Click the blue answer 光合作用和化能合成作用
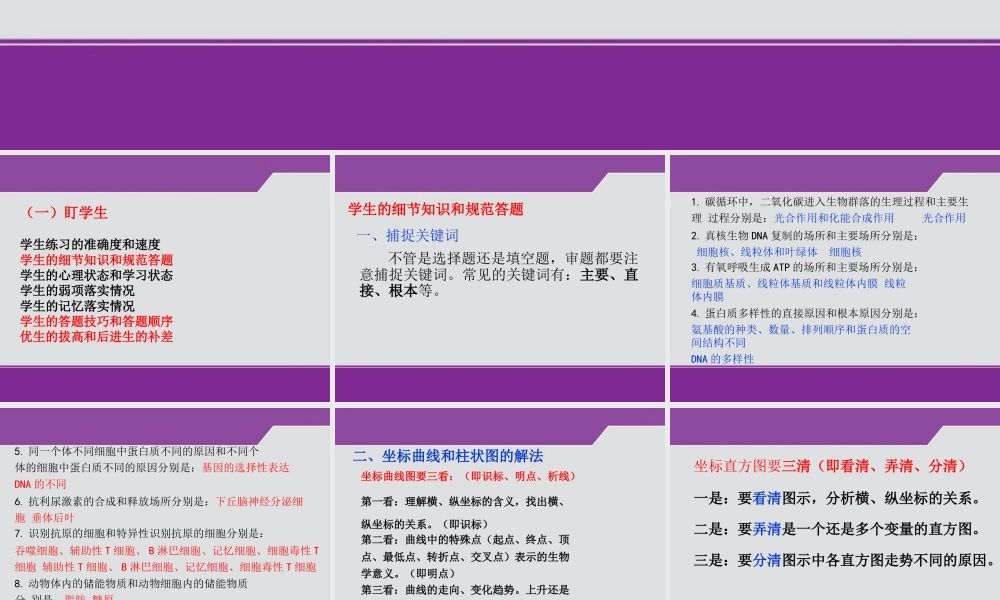 coord(834,217)
